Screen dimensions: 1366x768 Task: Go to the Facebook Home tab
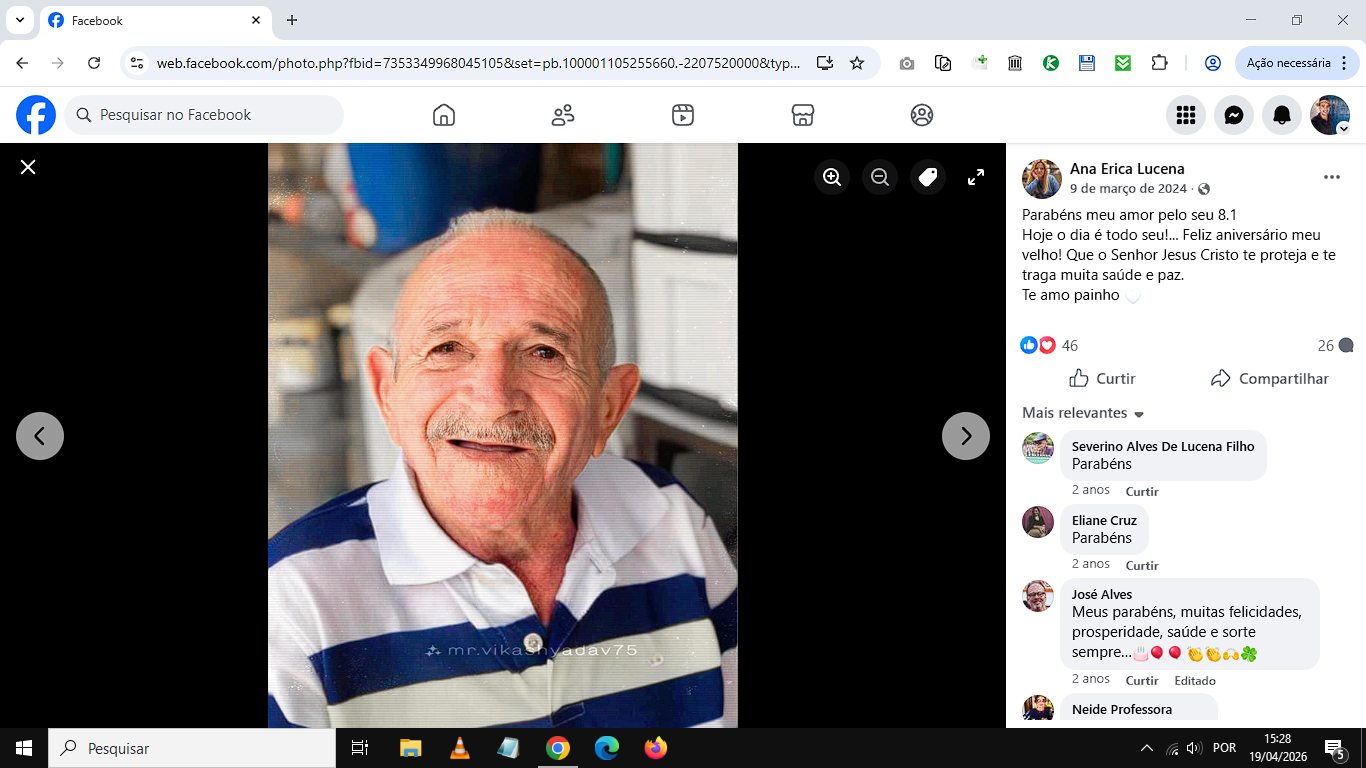pyautogui.click(x=444, y=115)
